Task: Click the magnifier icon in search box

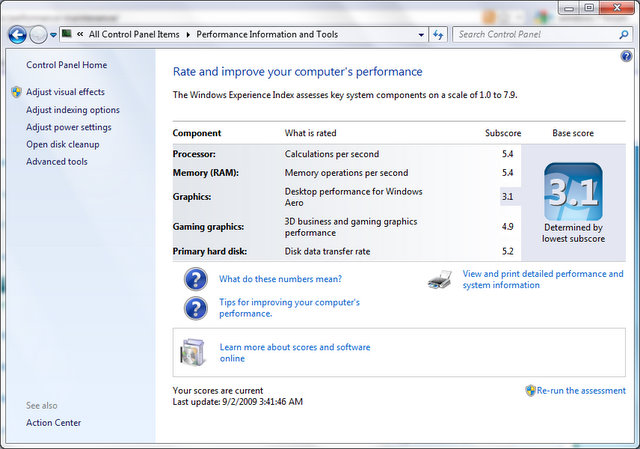Action: [623, 35]
